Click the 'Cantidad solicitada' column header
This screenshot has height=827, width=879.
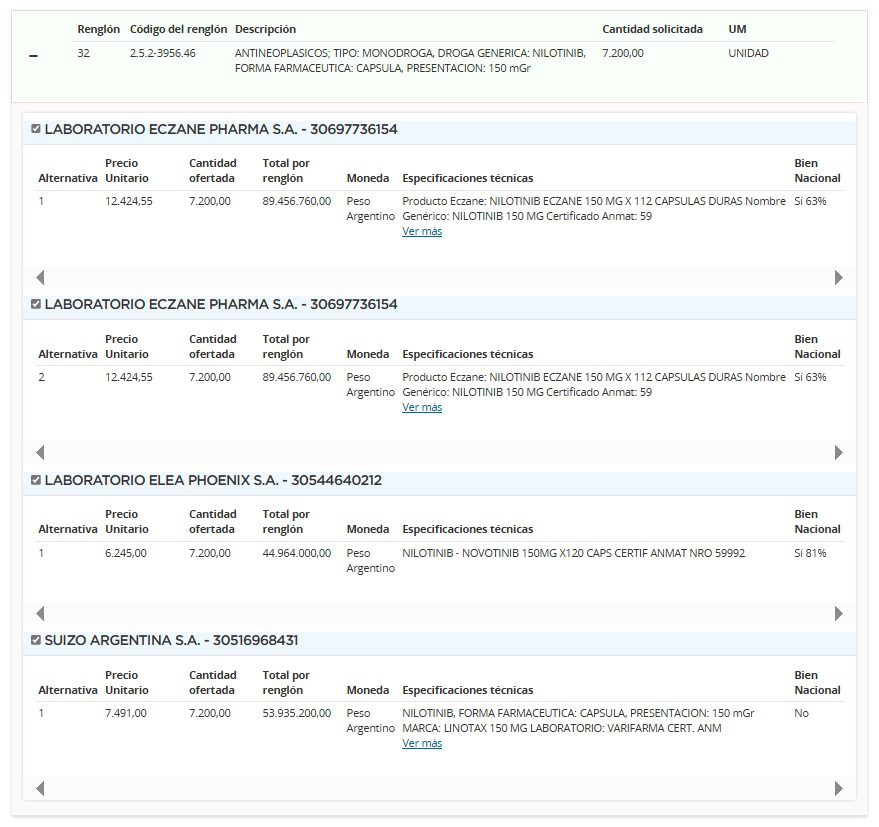[x=652, y=29]
